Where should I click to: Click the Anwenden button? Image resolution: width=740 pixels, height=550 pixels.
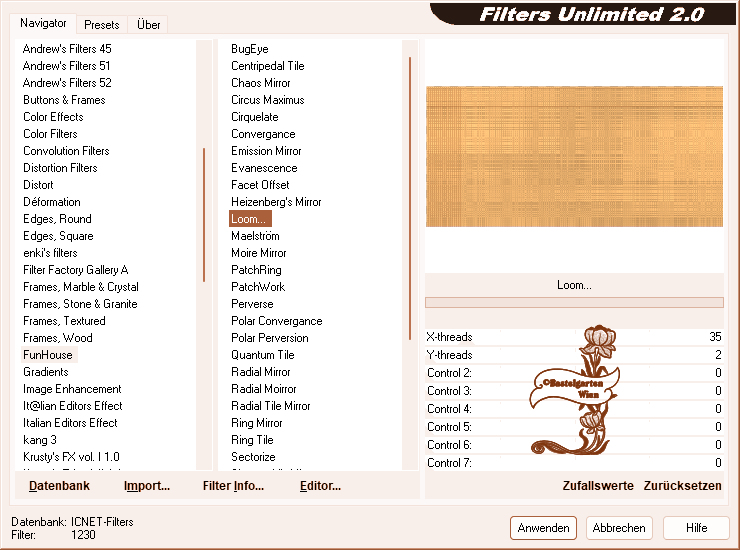543,528
